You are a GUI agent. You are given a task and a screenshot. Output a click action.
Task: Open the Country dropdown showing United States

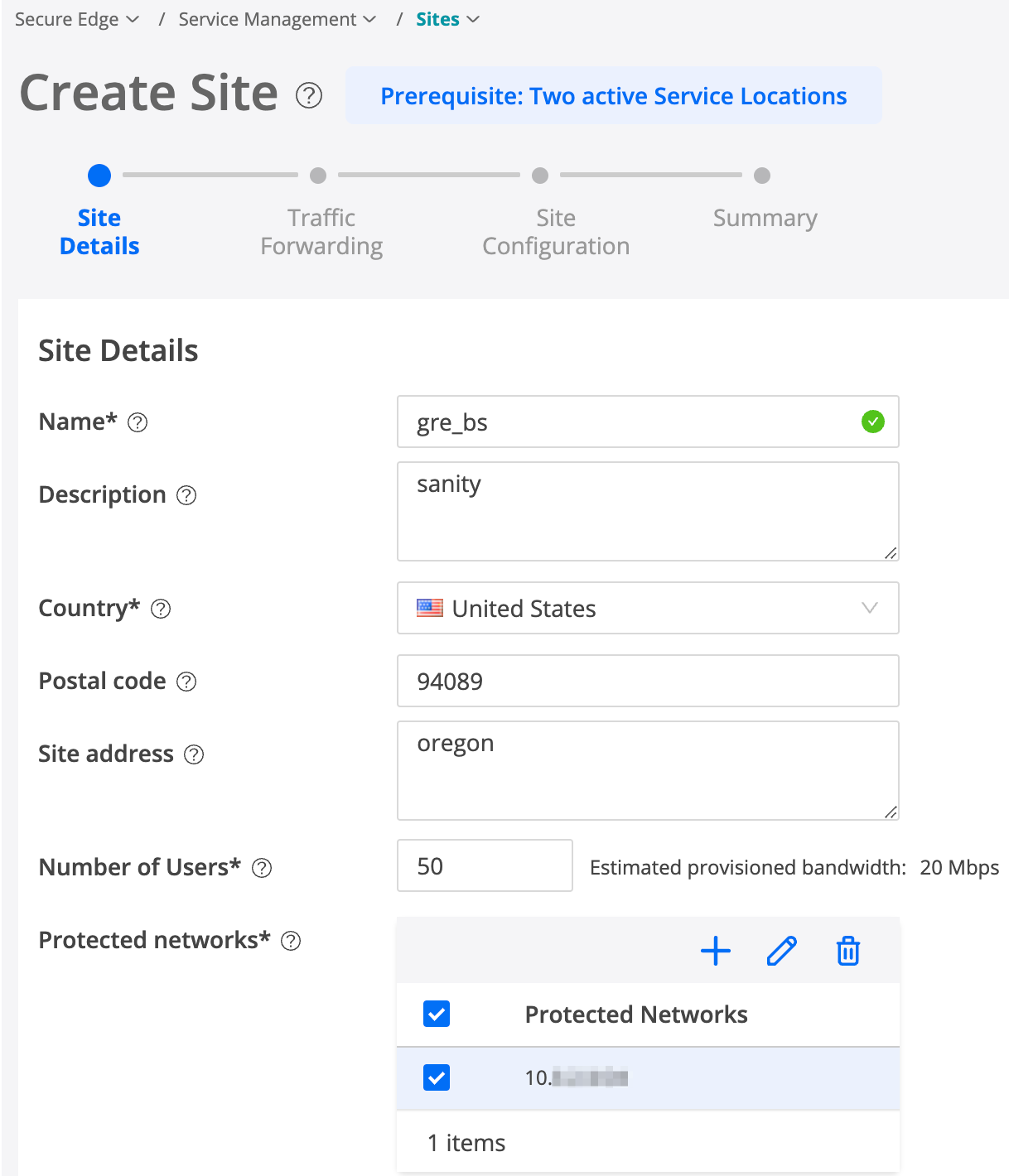[x=648, y=609]
